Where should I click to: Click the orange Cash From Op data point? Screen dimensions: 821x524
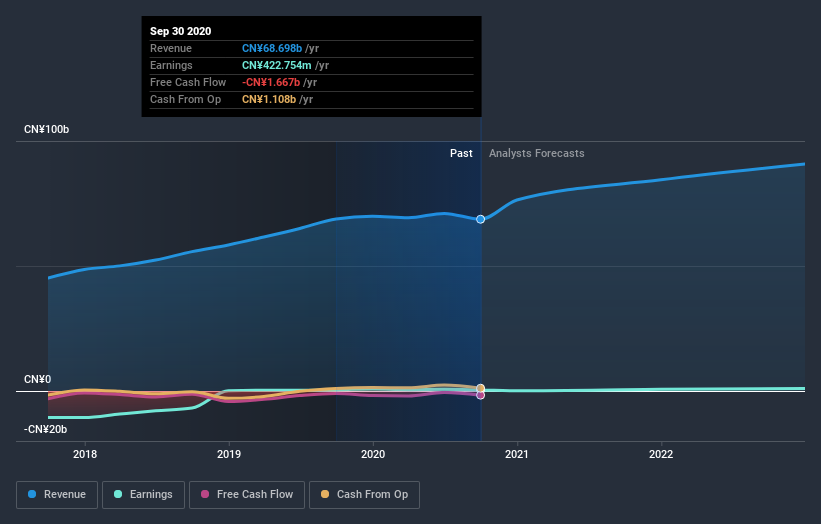(x=480, y=388)
